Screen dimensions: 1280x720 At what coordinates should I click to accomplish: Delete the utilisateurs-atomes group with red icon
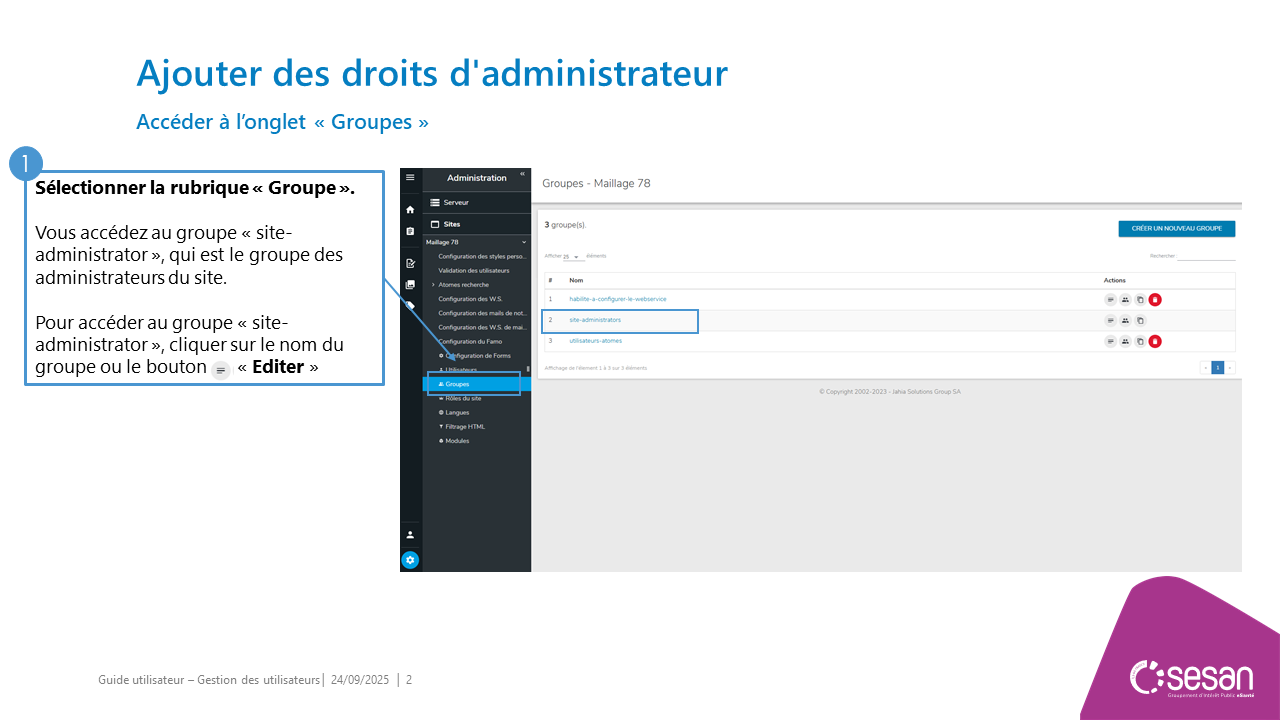[x=1155, y=341]
